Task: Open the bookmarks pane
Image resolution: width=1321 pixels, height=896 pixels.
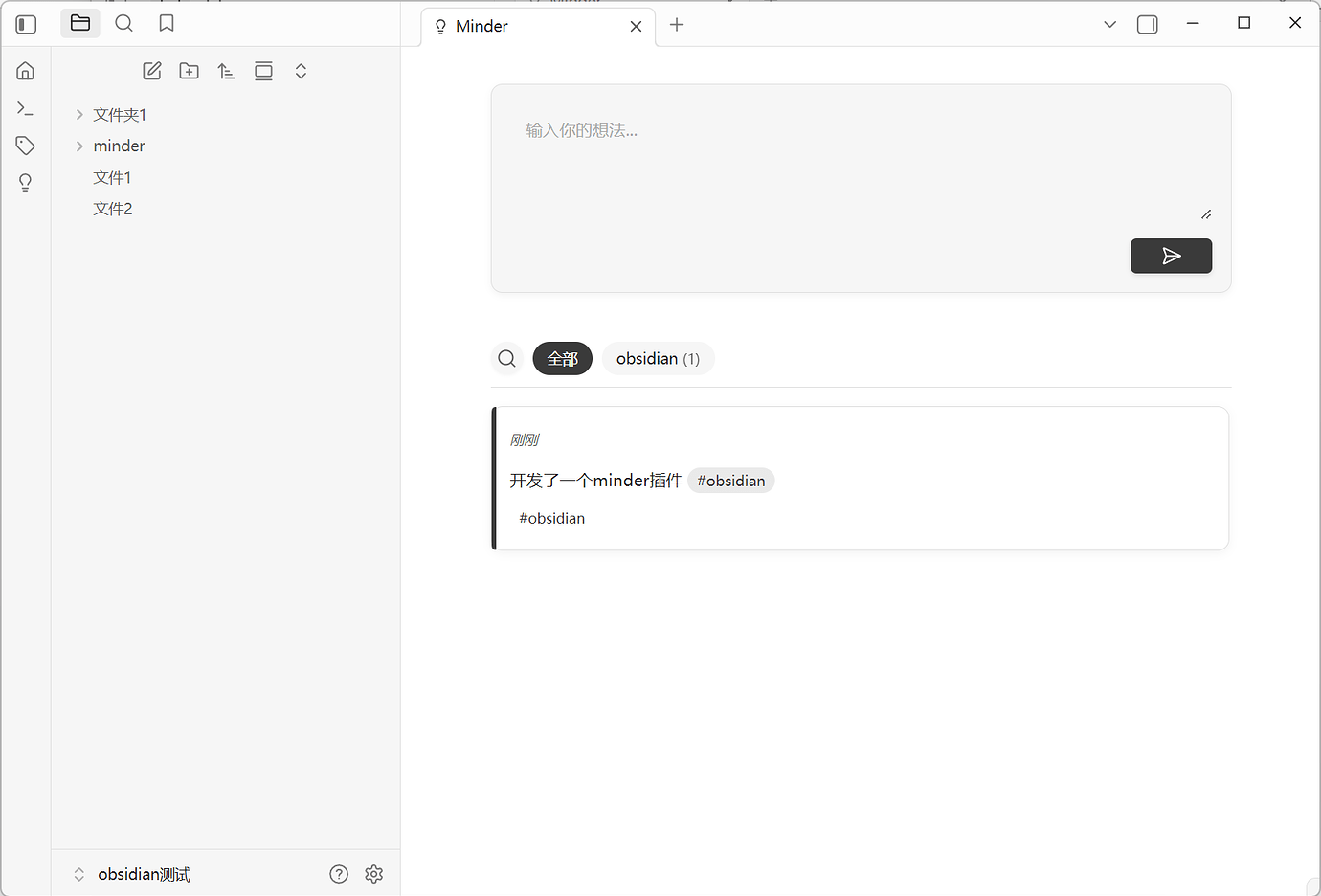Action: [x=167, y=24]
